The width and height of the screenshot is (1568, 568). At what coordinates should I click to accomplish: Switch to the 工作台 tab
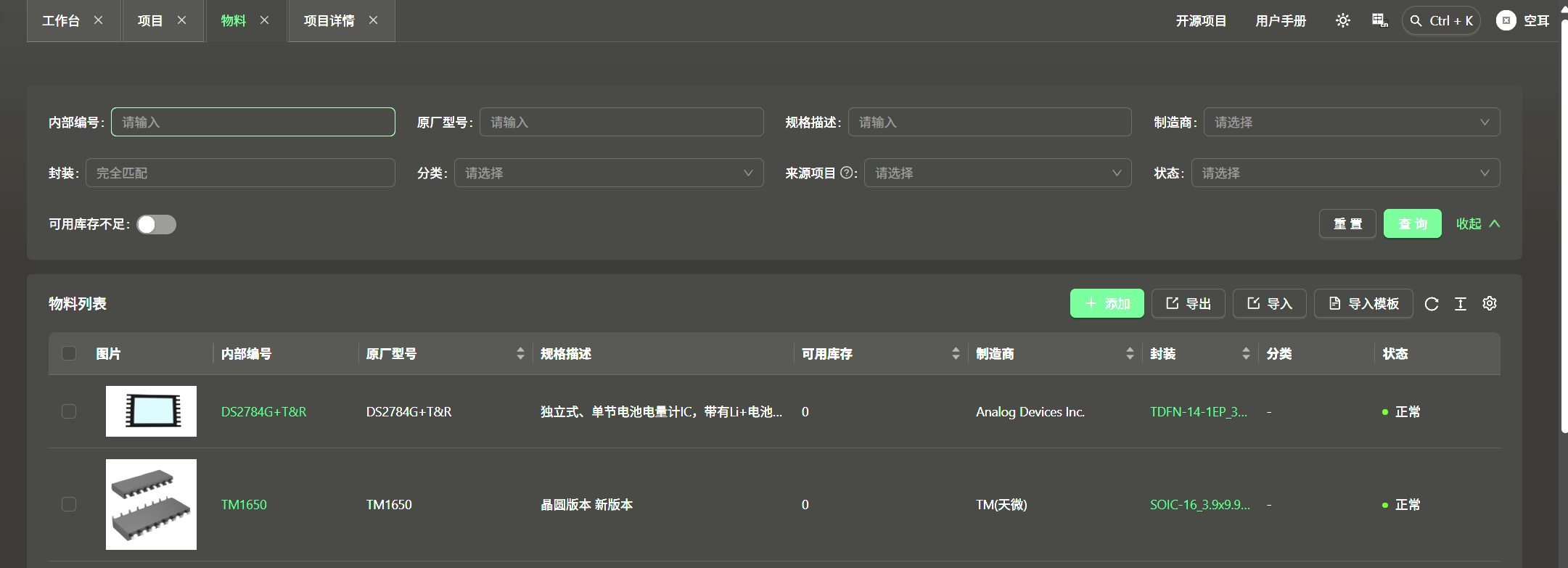61,21
